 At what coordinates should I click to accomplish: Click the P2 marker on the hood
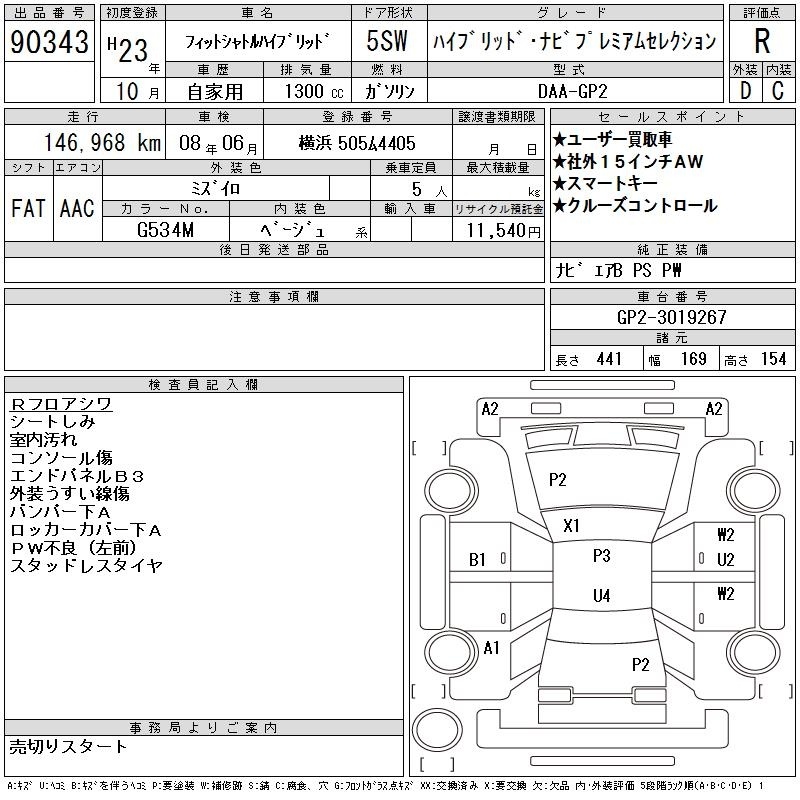[x=557, y=480]
